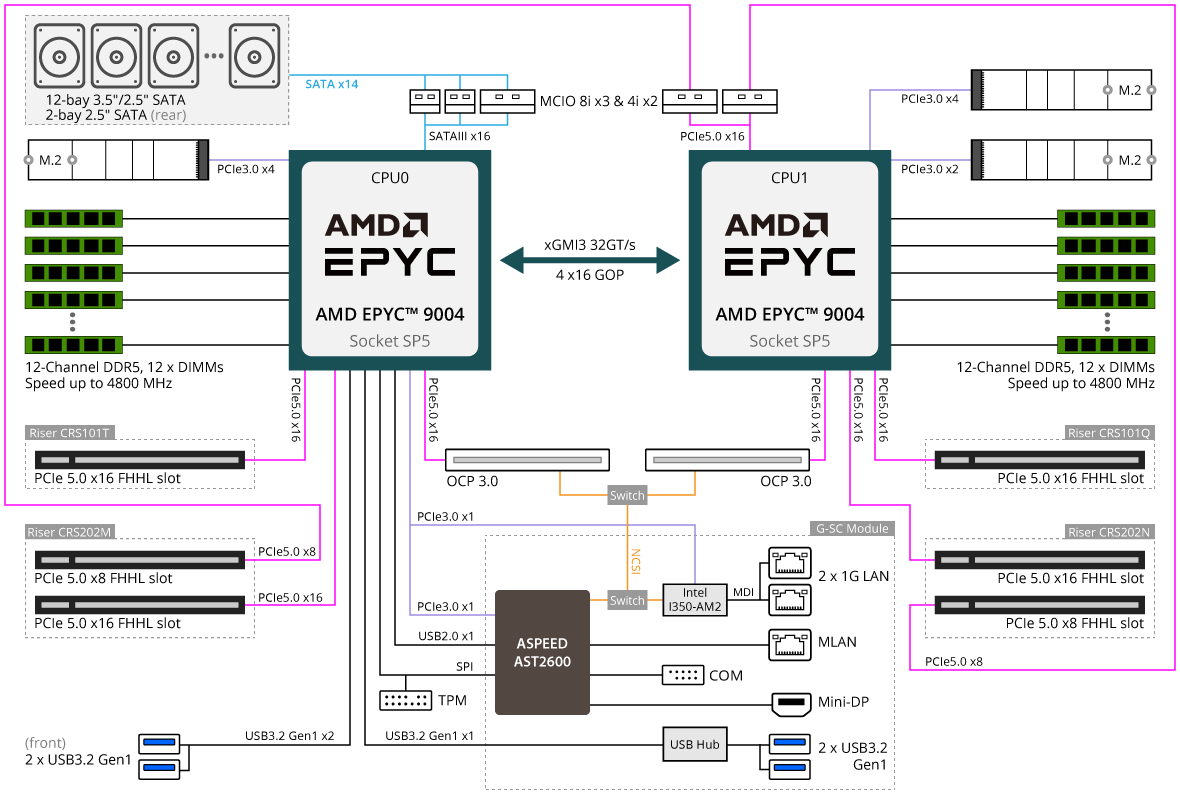This screenshot has height=805, width=1180.
Task: Click the ASPEED AST2600 controller block
Action: coord(541,652)
